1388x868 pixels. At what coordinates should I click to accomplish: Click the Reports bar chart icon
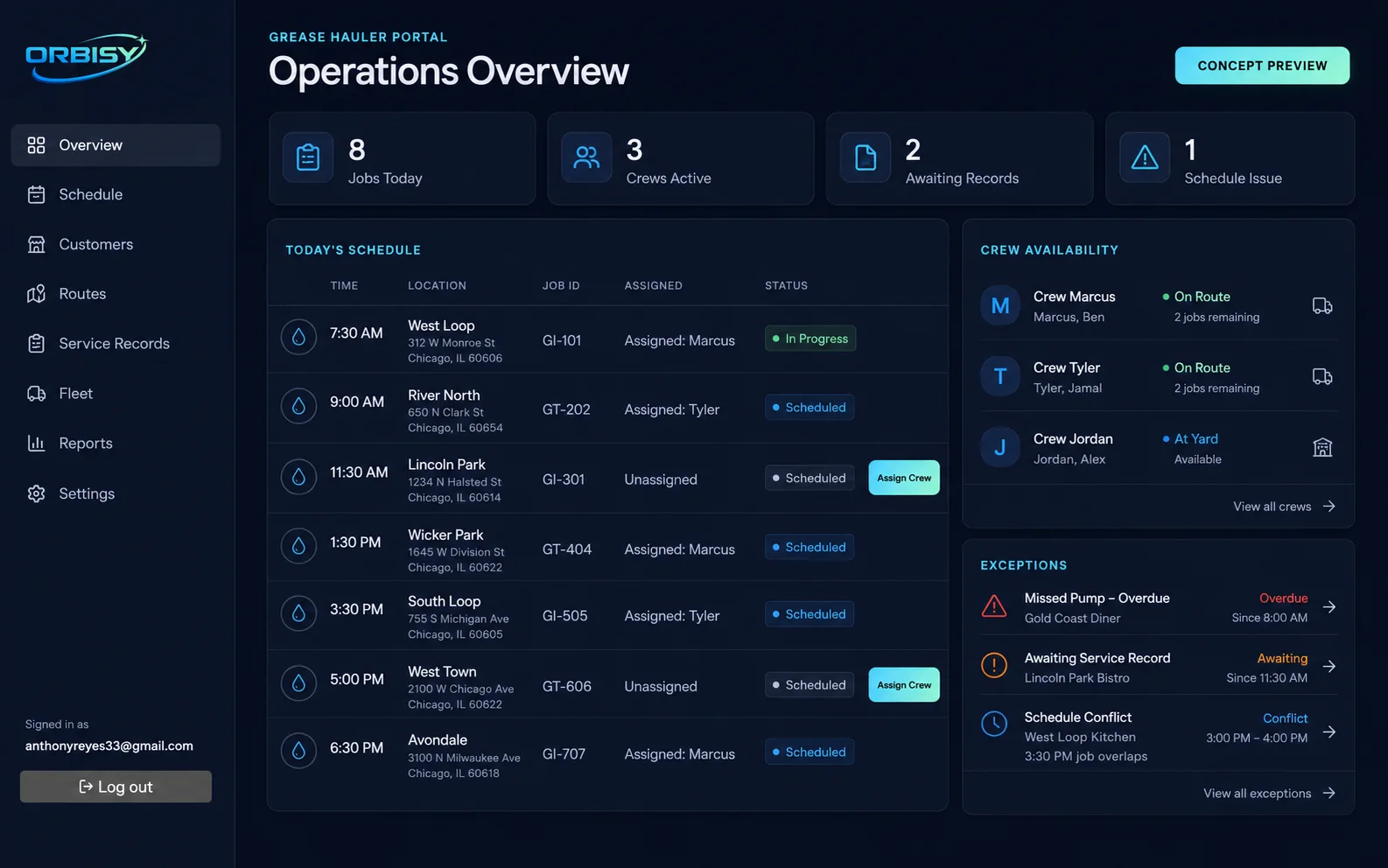(36, 444)
